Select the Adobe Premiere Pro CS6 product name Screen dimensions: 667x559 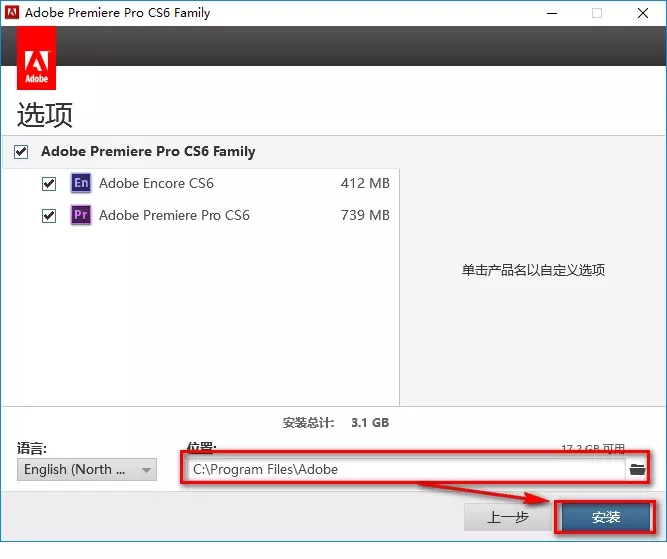pos(174,215)
